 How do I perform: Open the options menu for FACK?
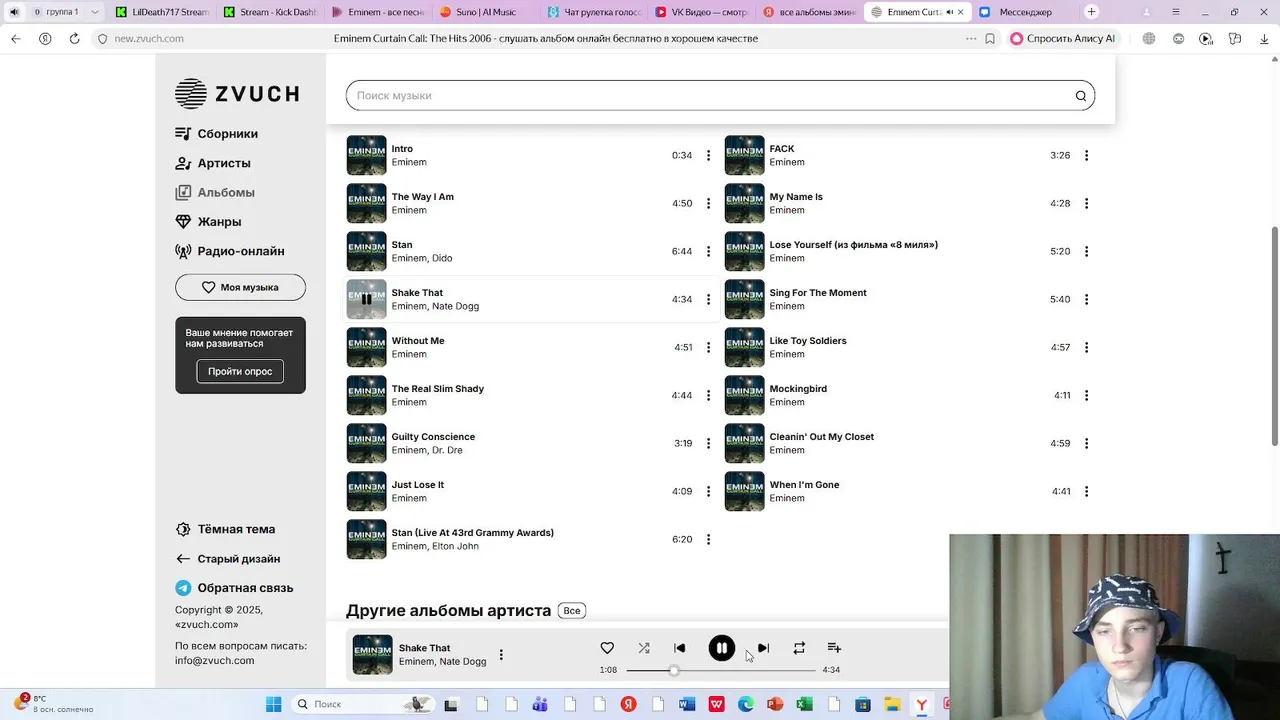[1086, 155]
